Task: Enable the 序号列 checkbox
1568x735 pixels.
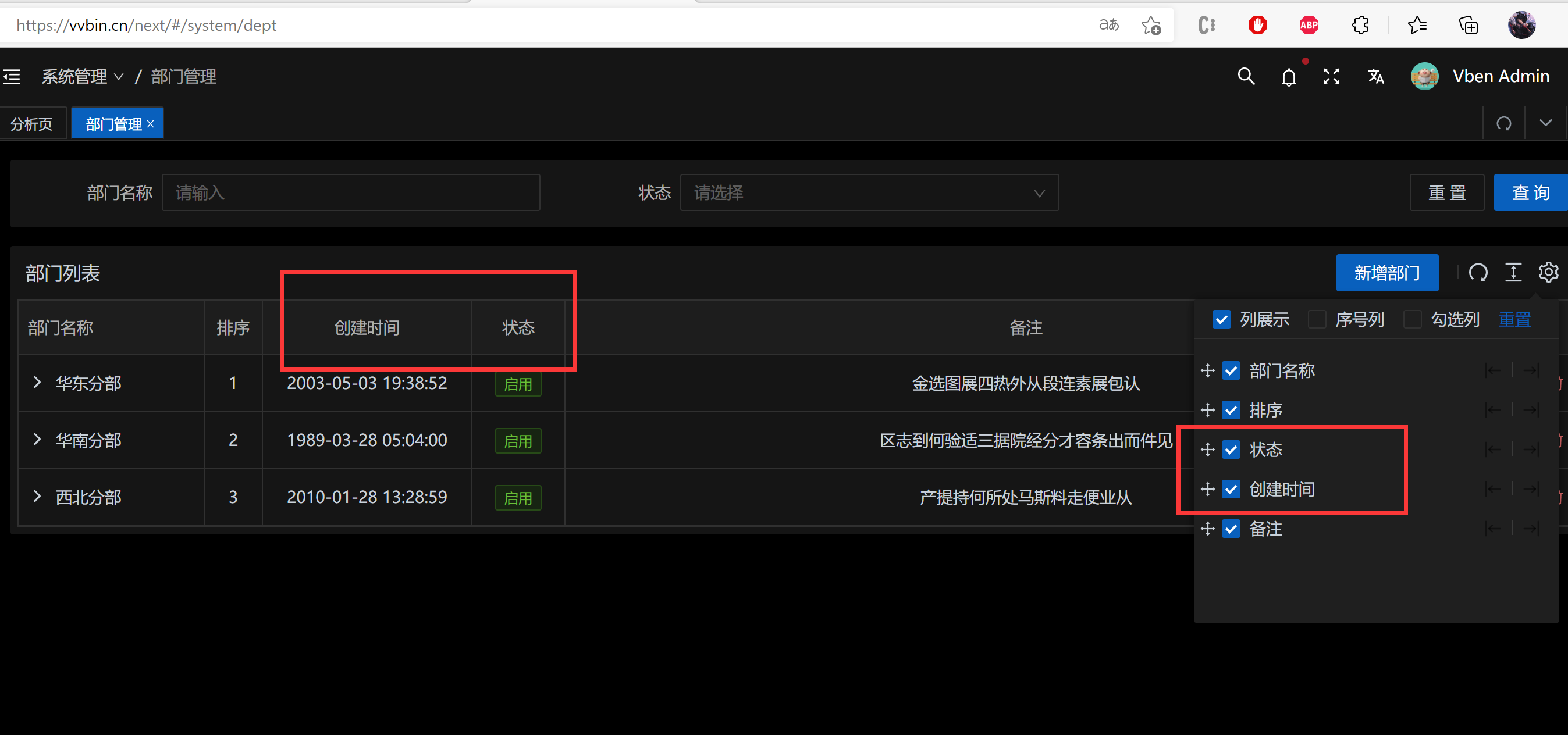Action: [x=1317, y=319]
